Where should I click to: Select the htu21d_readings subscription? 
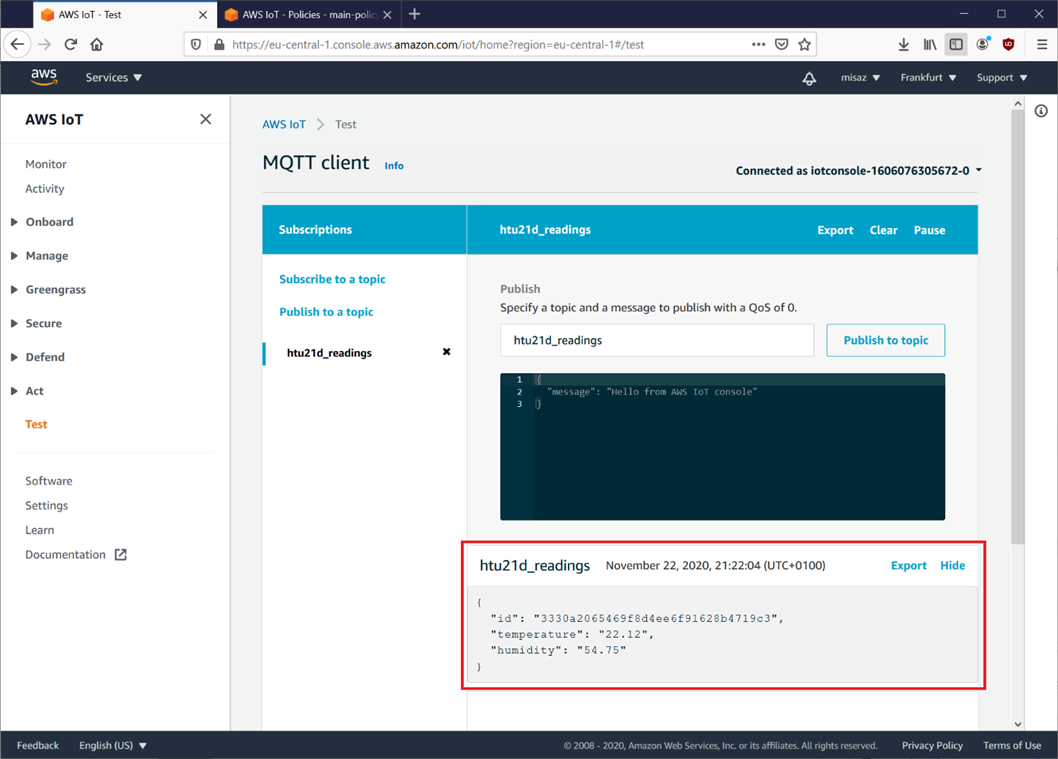click(x=329, y=353)
